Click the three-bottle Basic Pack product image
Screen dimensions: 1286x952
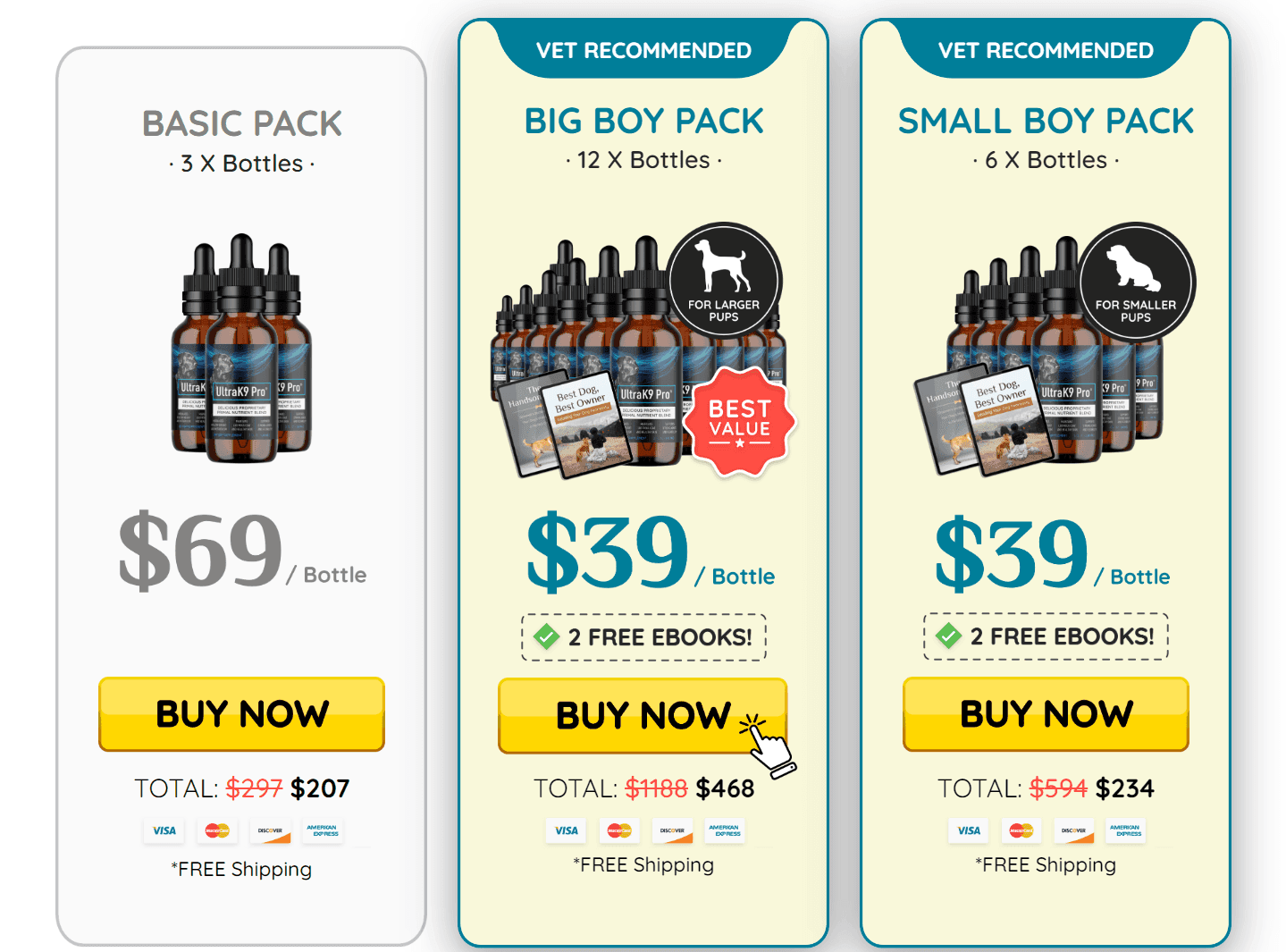(x=241, y=349)
